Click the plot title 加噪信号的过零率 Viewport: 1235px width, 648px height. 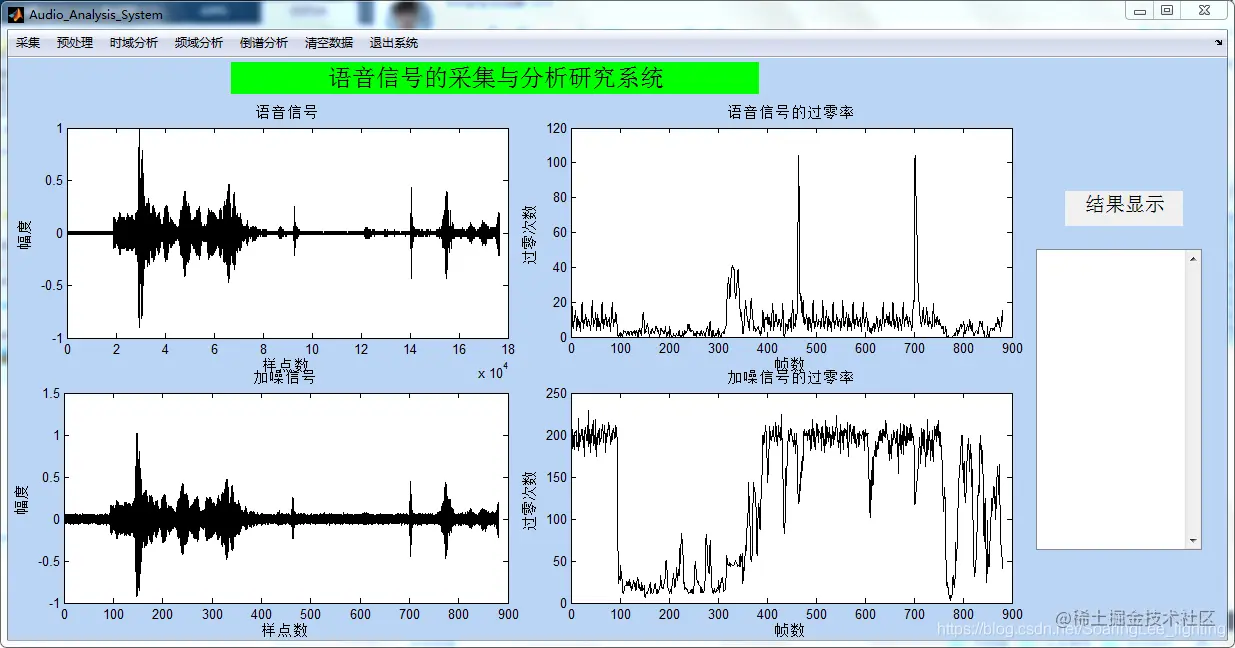[x=791, y=378]
